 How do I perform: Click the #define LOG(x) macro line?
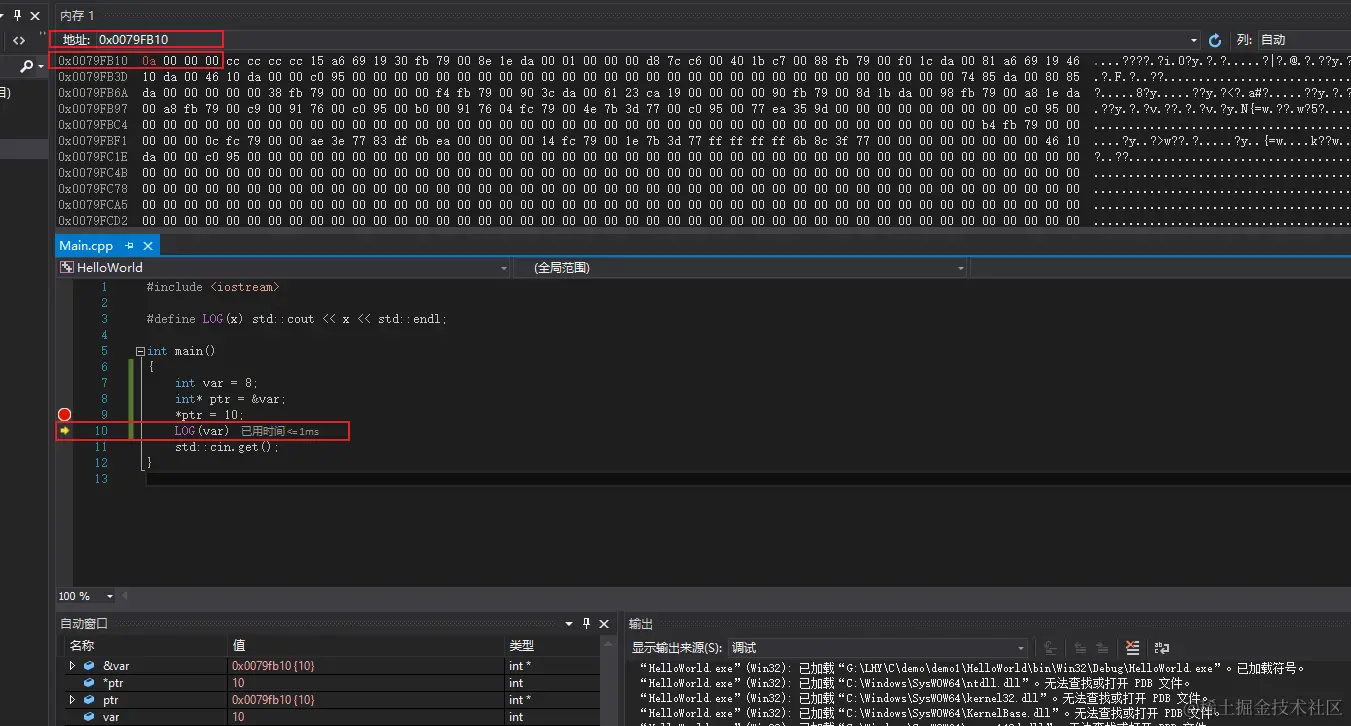click(297, 319)
